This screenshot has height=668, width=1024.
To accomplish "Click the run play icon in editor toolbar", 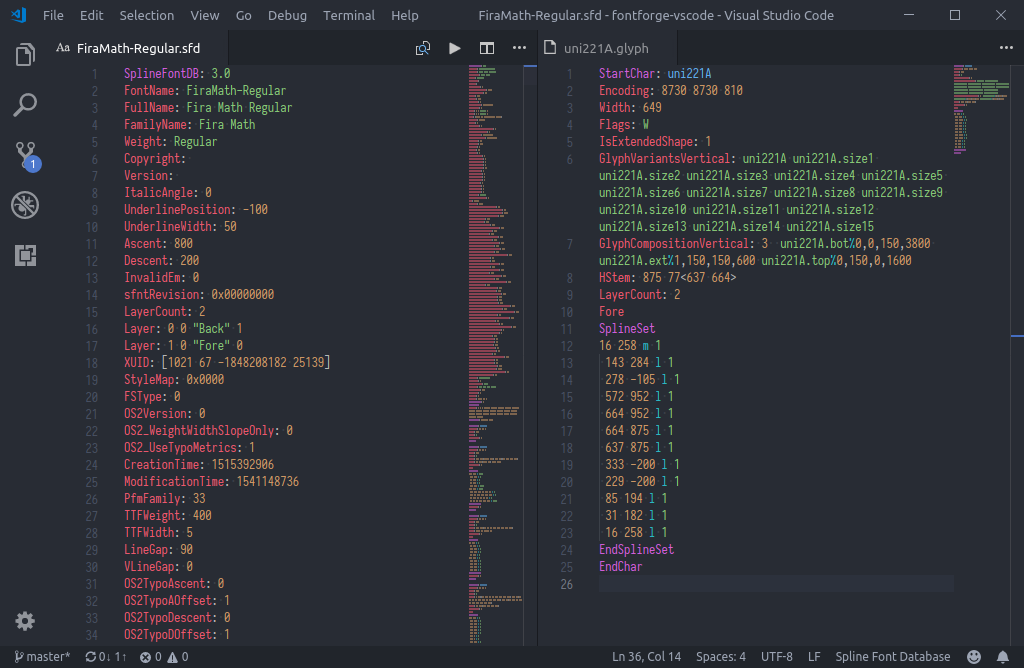I will [455, 48].
